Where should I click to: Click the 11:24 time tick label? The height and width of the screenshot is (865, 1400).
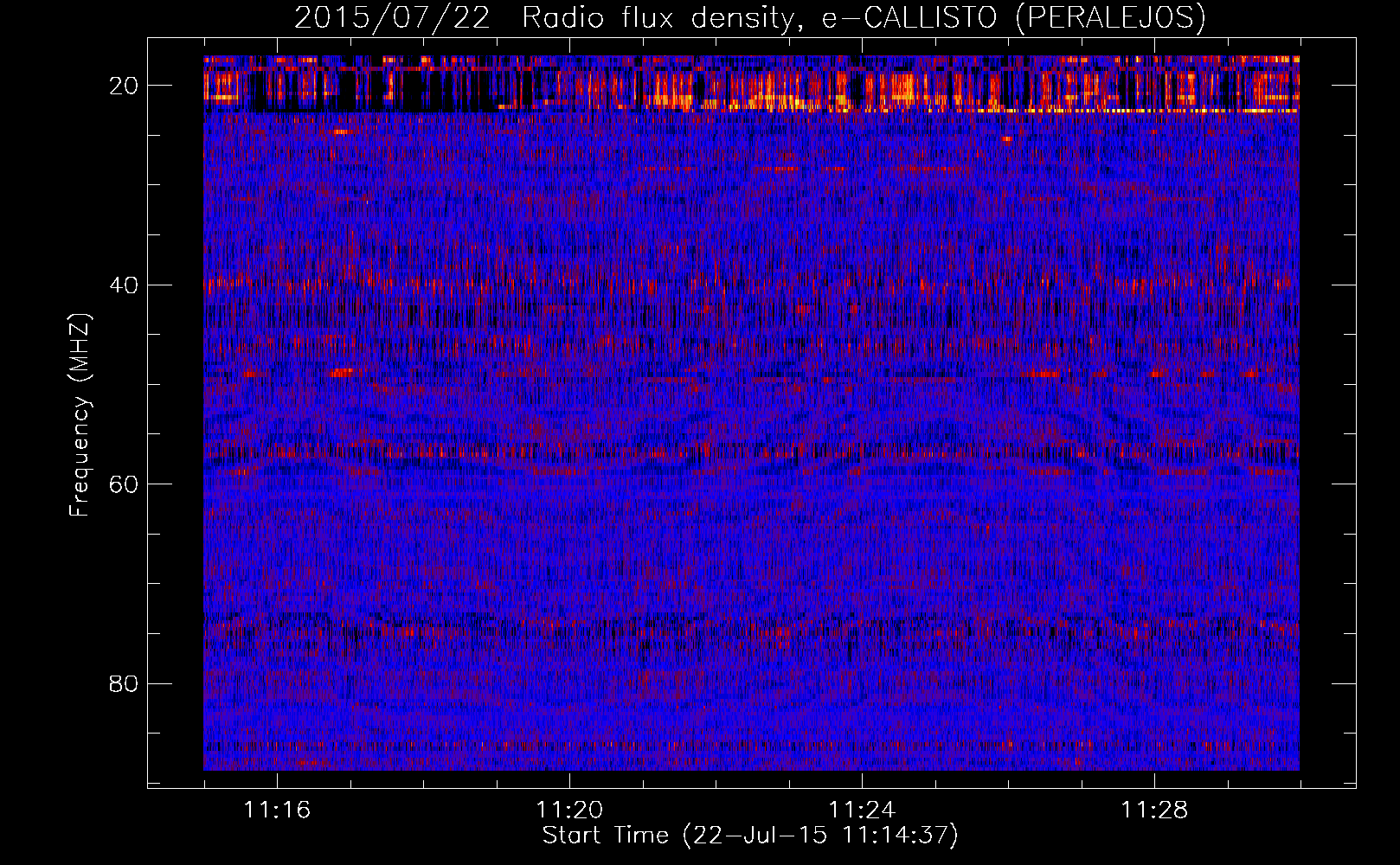click(862, 811)
